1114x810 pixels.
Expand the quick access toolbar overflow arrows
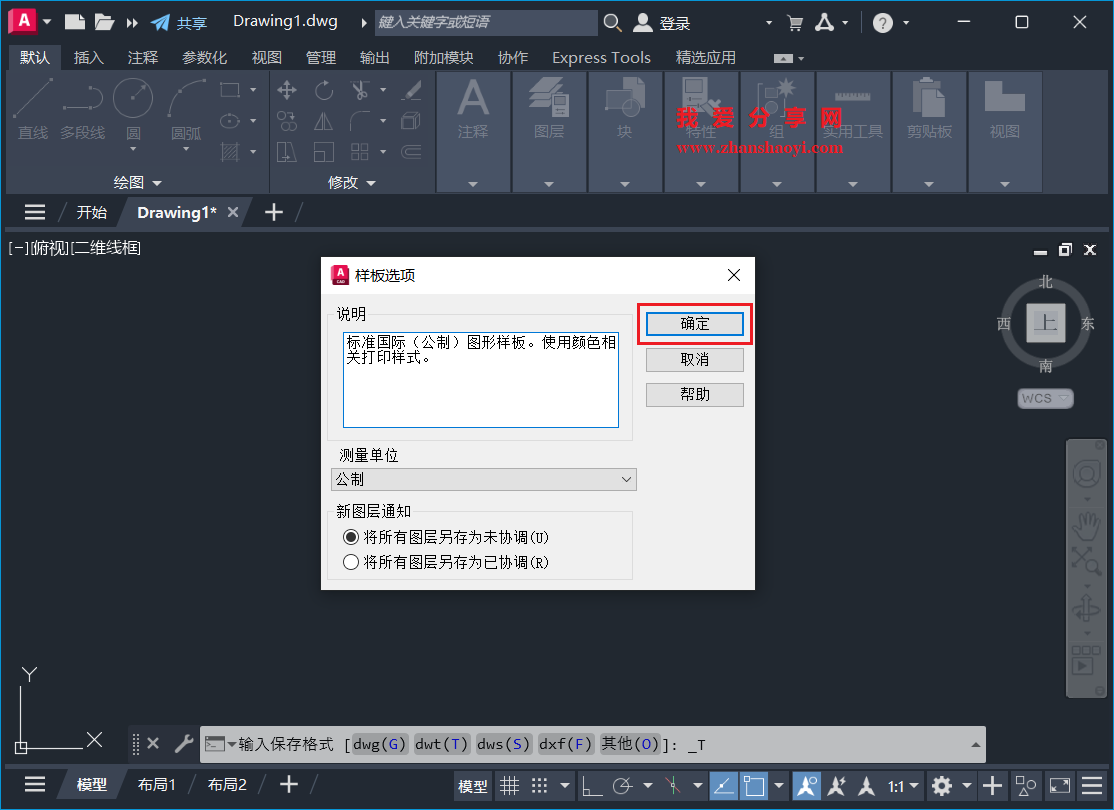[132, 23]
